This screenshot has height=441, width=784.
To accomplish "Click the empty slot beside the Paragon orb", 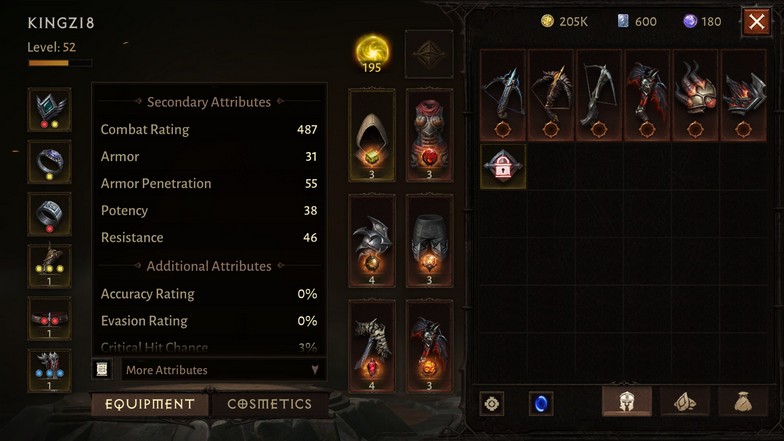I will pos(429,54).
